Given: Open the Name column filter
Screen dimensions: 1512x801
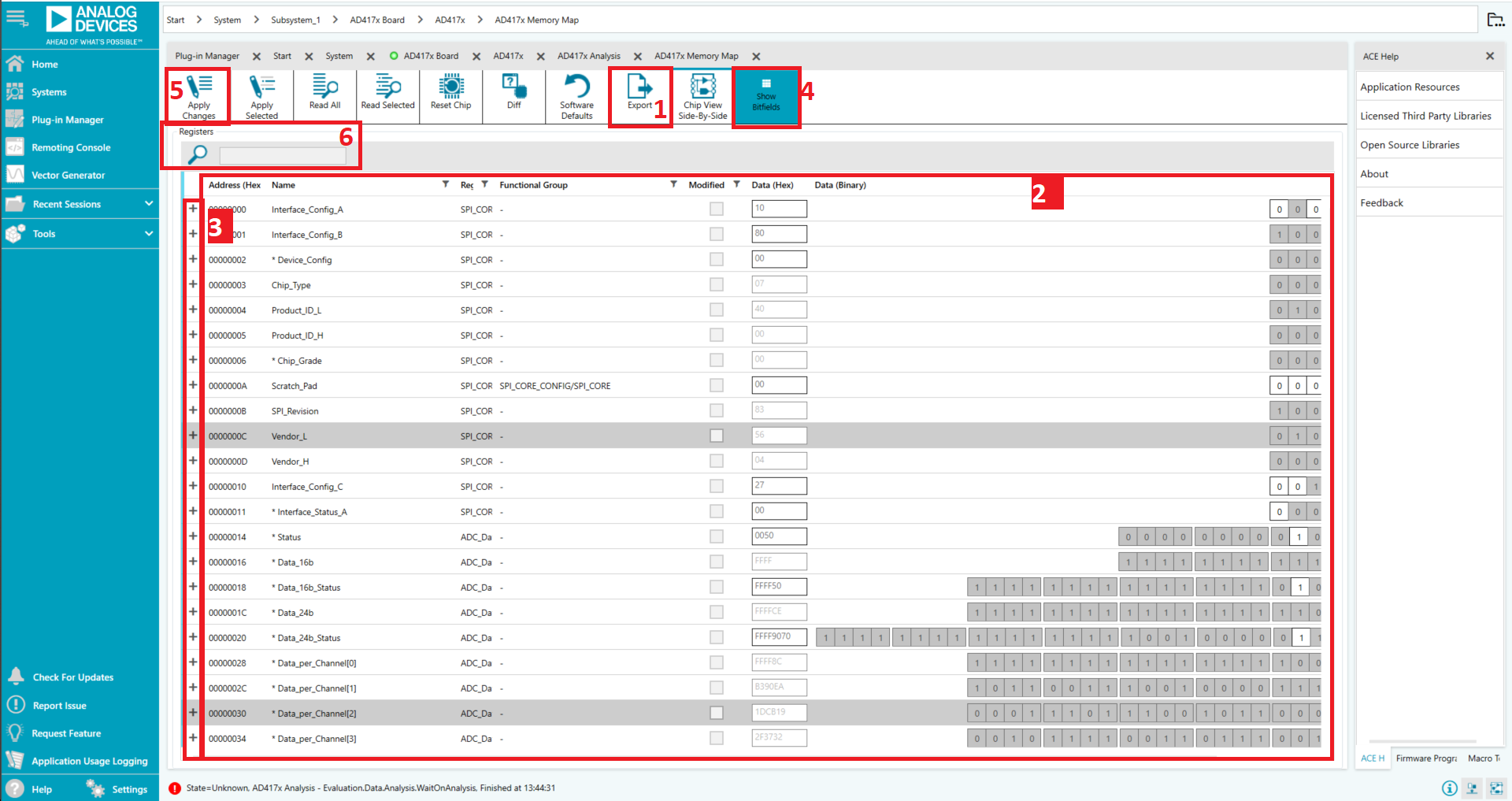Looking at the screenshot, I should [446, 184].
